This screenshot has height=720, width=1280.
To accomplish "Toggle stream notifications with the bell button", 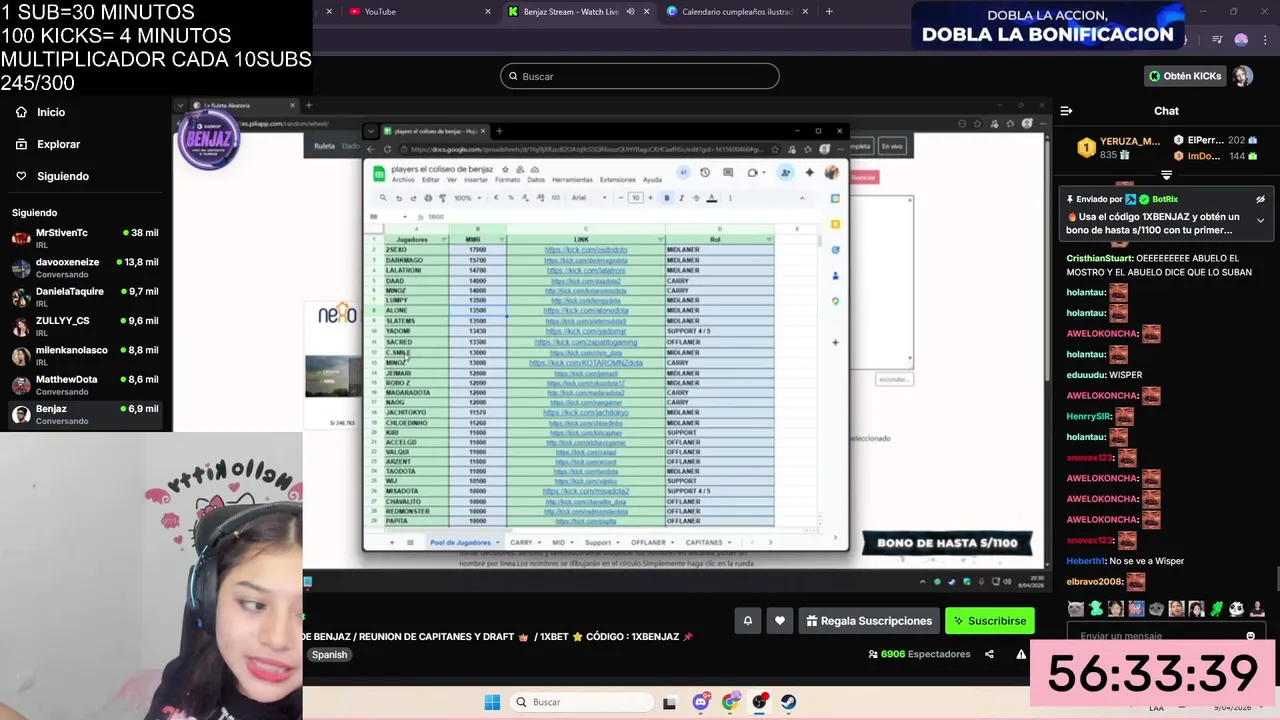I will [x=747, y=621].
